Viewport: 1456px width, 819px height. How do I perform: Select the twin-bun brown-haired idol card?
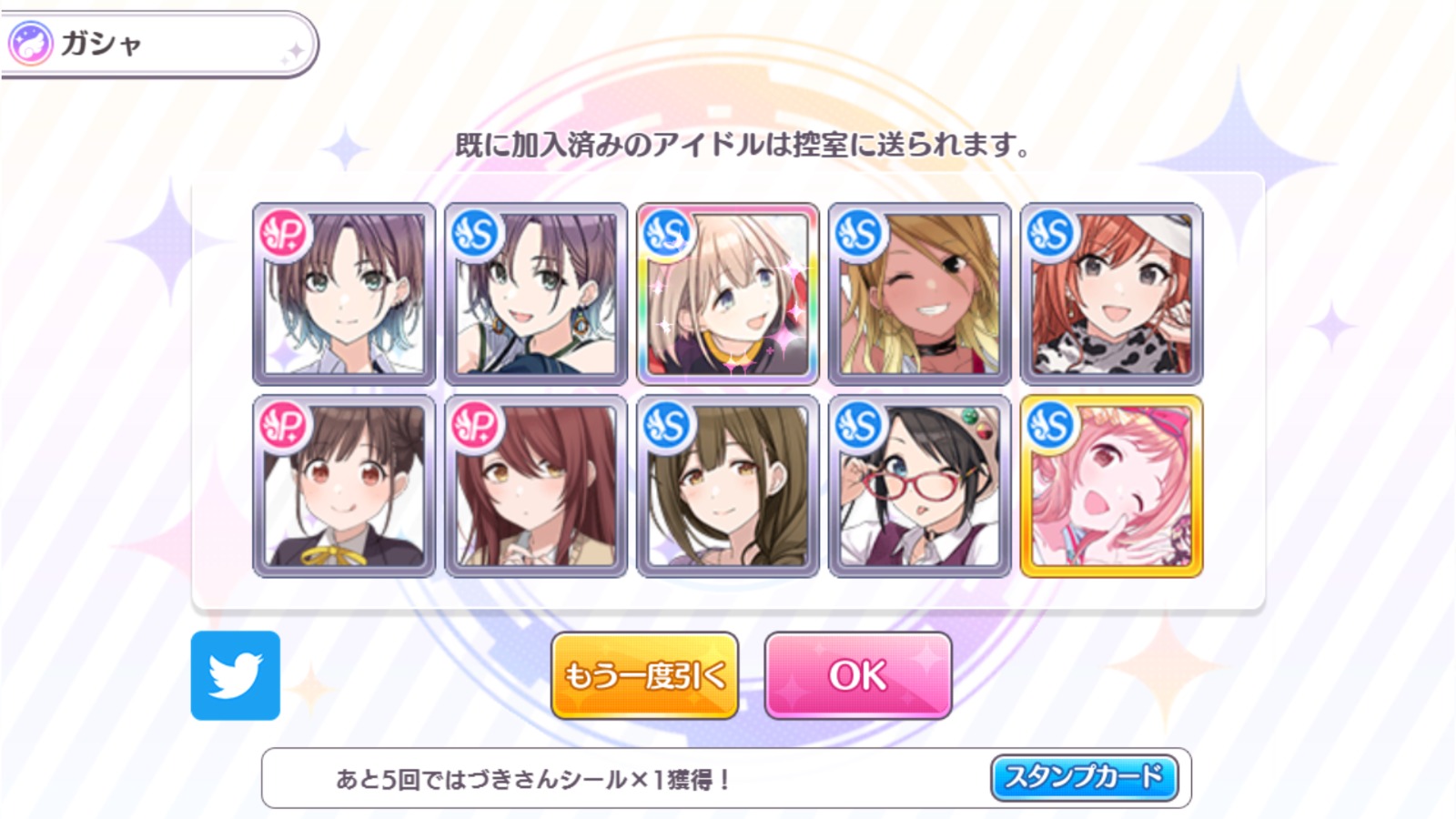coord(343,486)
